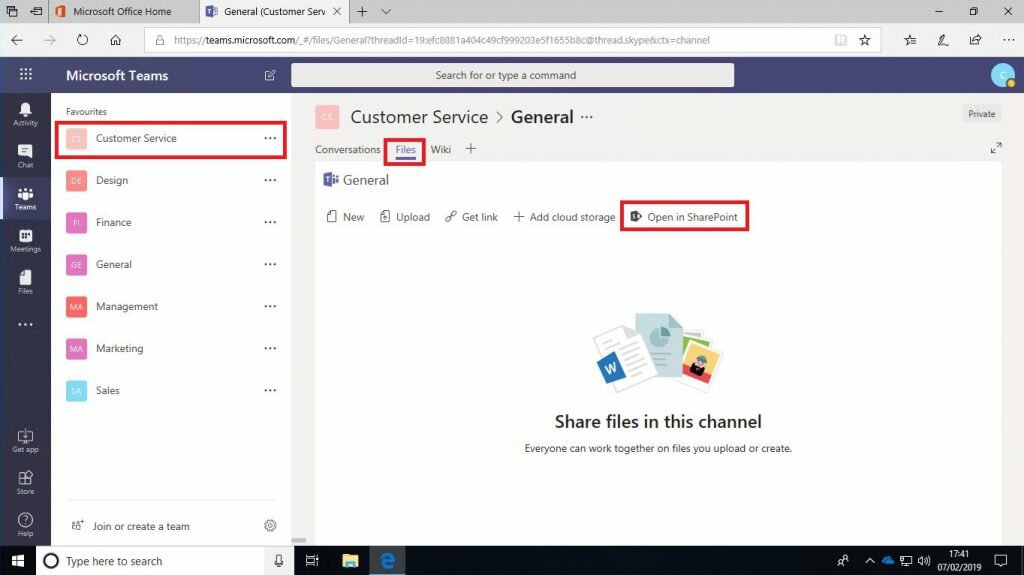1024x575 pixels.
Task: Open more options for Customer Service team
Action: (270, 138)
